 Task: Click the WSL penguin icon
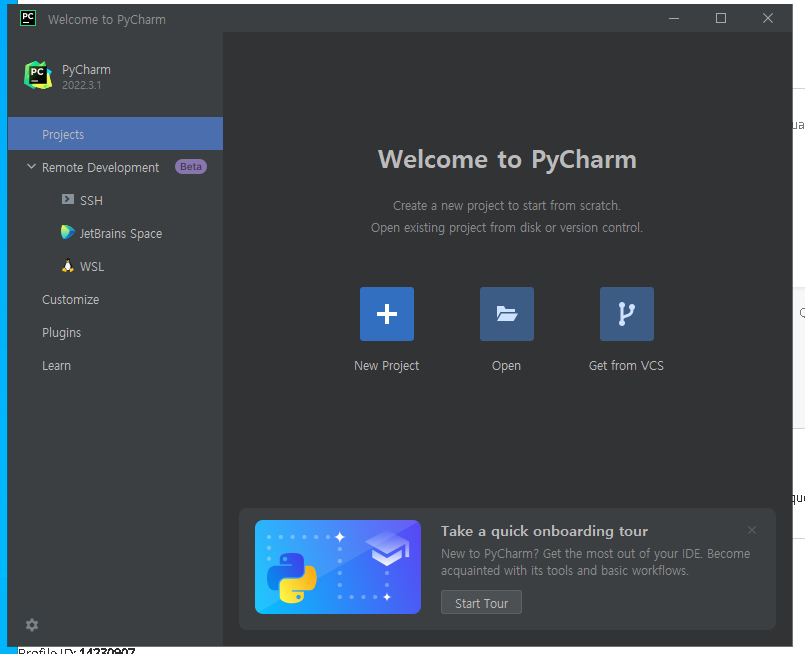tap(68, 265)
